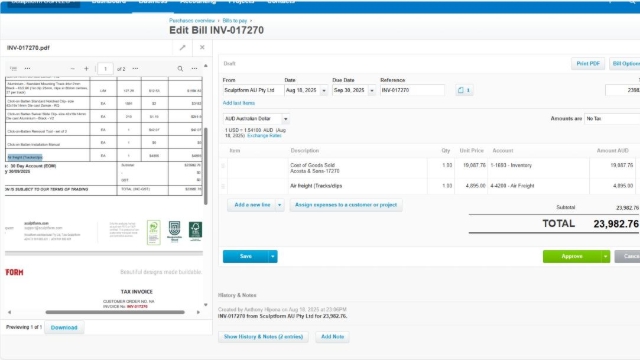Screen dimensions: 640x360
Task: Follow the Purchases overview breadcrumb
Action: (192, 20)
